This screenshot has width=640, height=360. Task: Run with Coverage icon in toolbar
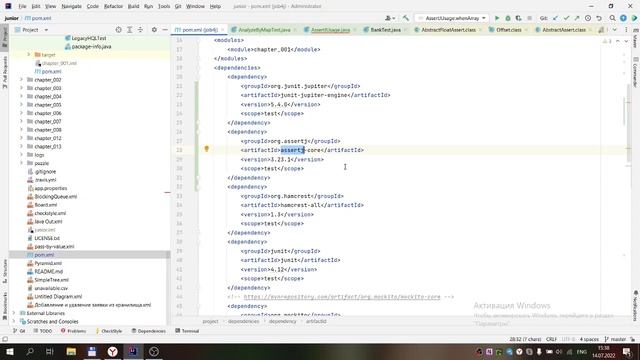518,18
